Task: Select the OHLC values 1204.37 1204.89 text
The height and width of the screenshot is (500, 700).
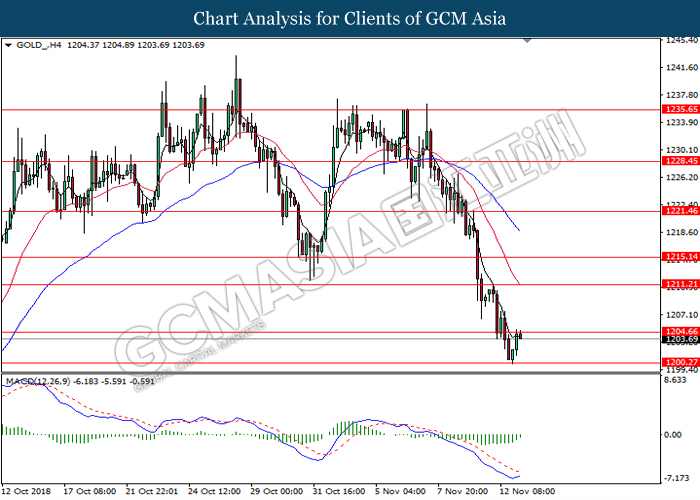Action: [x=100, y=45]
